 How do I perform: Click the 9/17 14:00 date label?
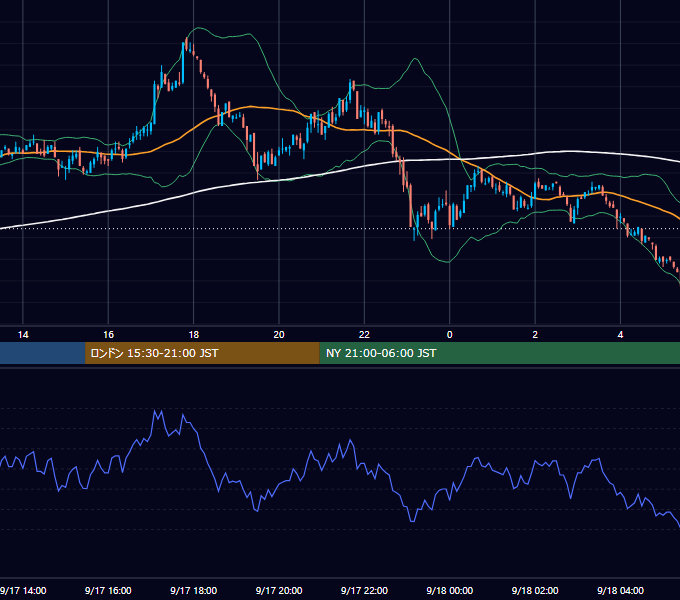coord(23,590)
